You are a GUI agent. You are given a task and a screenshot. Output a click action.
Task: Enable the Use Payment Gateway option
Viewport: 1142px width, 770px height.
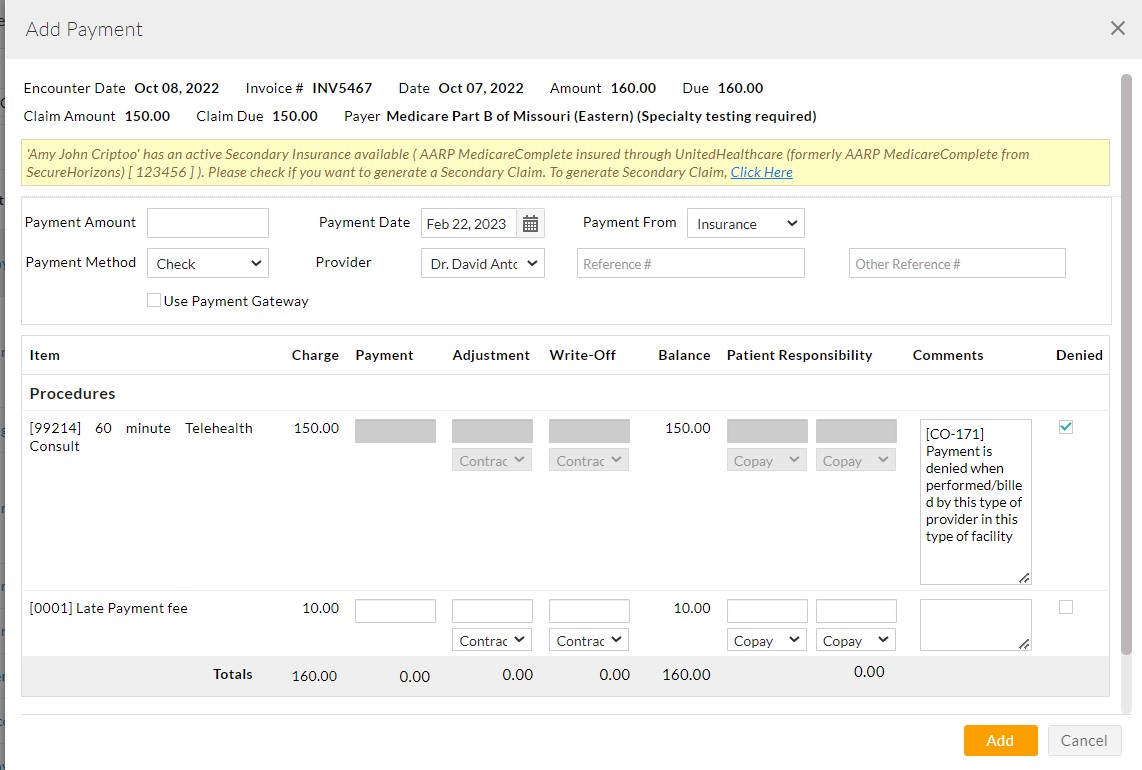pyautogui.click(x=154, y=300)
